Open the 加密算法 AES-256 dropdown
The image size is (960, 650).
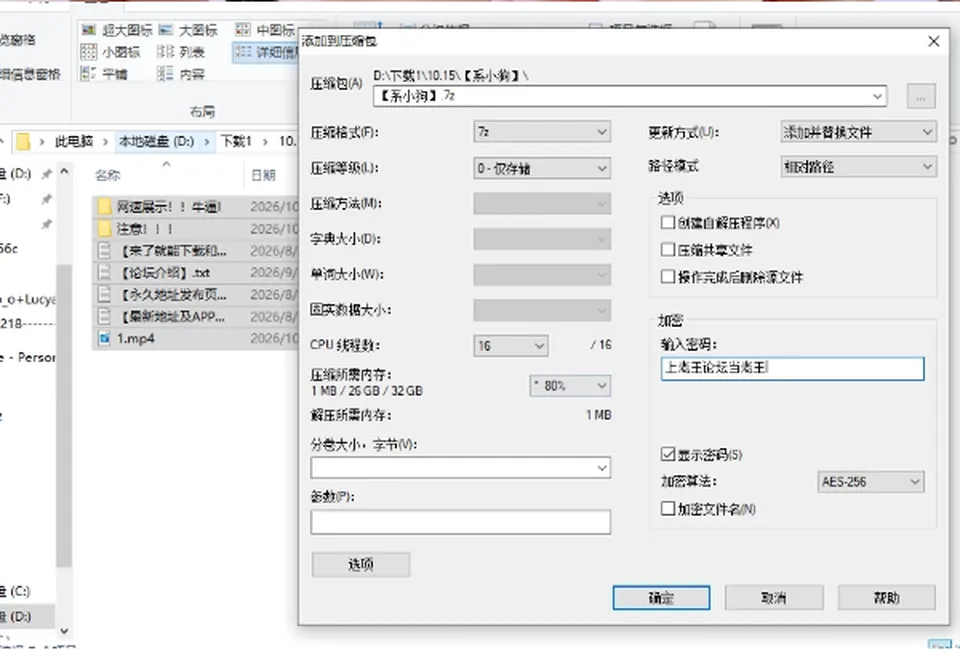point(871,482)
